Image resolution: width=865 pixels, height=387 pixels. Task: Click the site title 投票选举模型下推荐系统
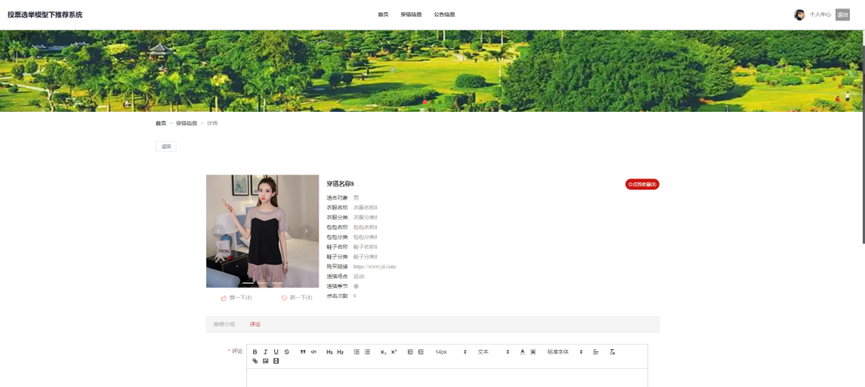coord(45,15)
